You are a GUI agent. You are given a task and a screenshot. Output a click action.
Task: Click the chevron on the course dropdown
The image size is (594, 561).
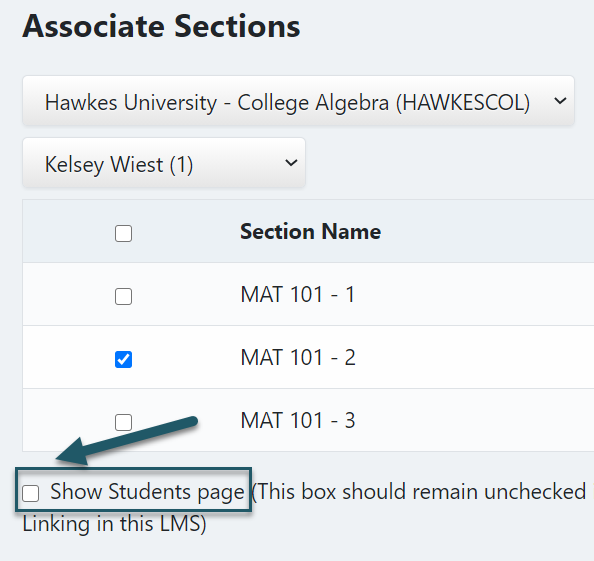coord(560,101)
